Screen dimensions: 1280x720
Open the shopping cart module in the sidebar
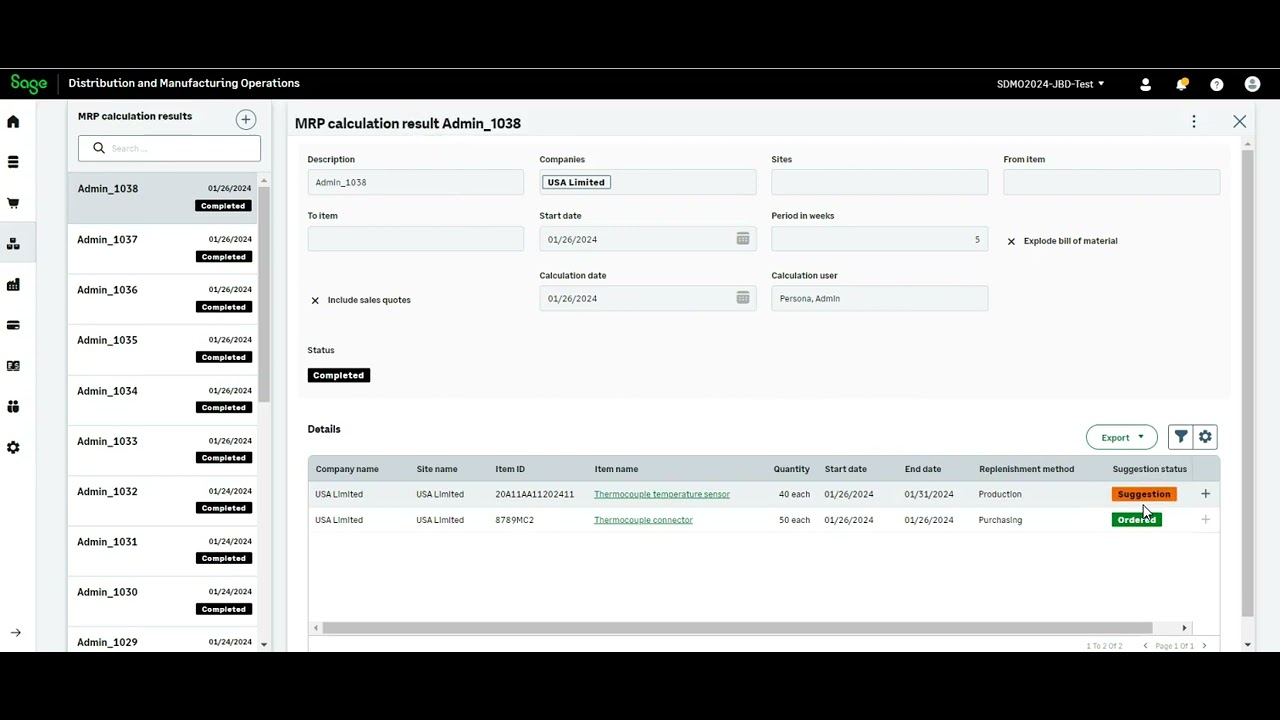click(x=13, y=203)
